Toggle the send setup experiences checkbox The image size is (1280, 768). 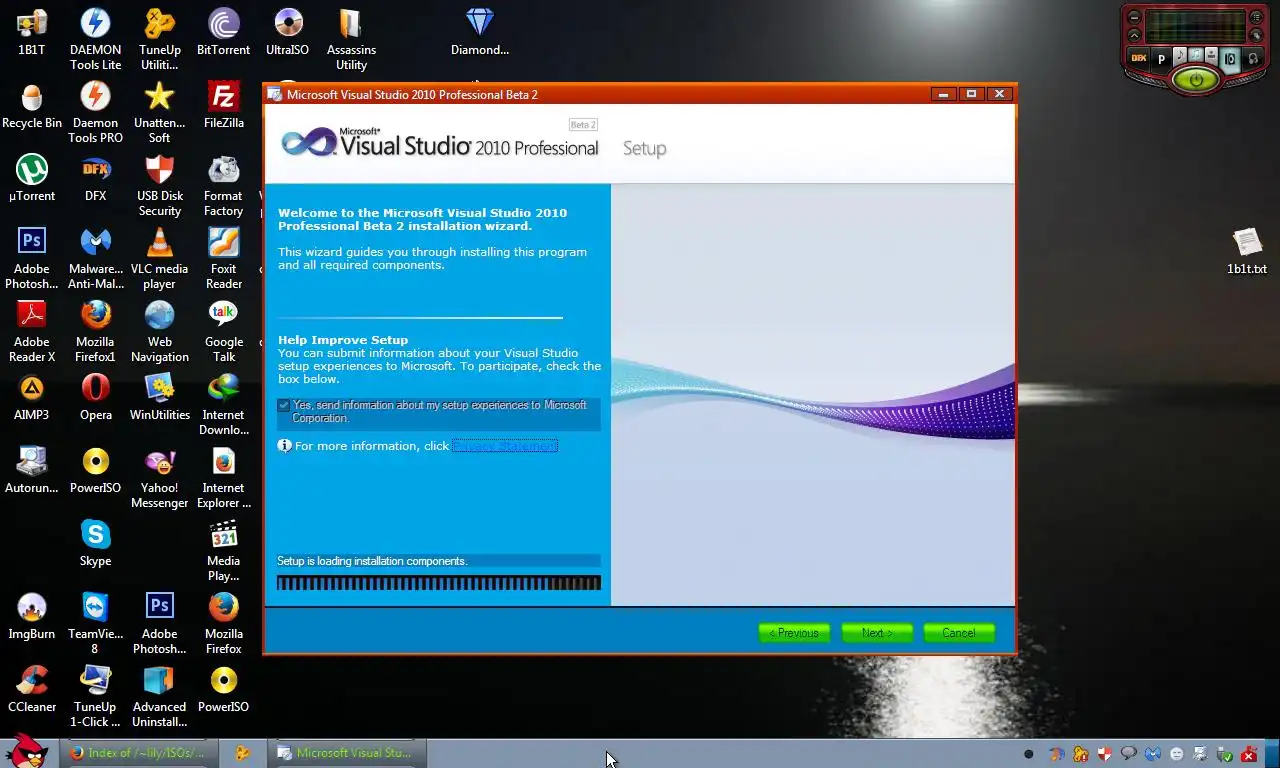(x=284, y=406)
